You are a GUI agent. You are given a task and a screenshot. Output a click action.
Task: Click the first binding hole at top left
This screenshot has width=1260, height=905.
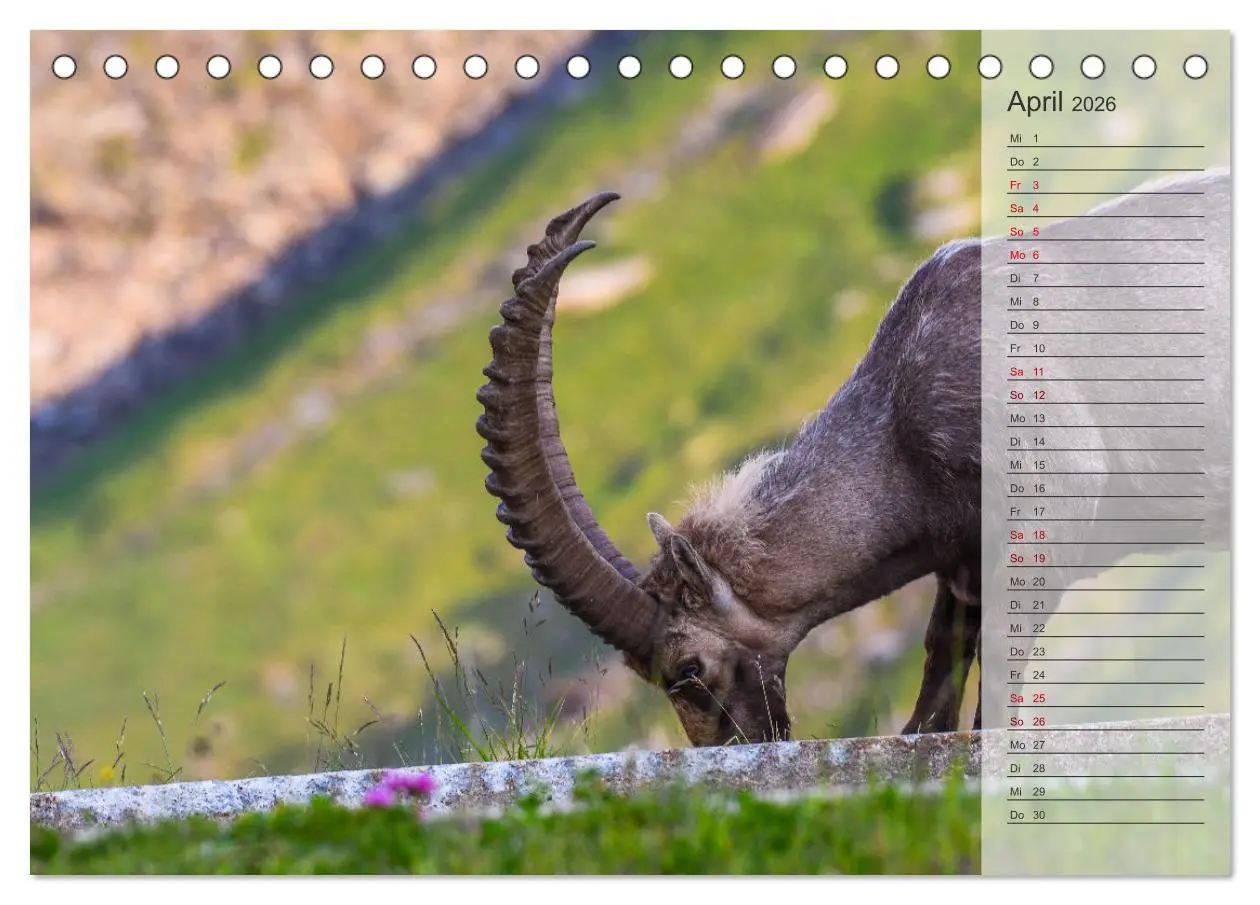coord(64,67)
